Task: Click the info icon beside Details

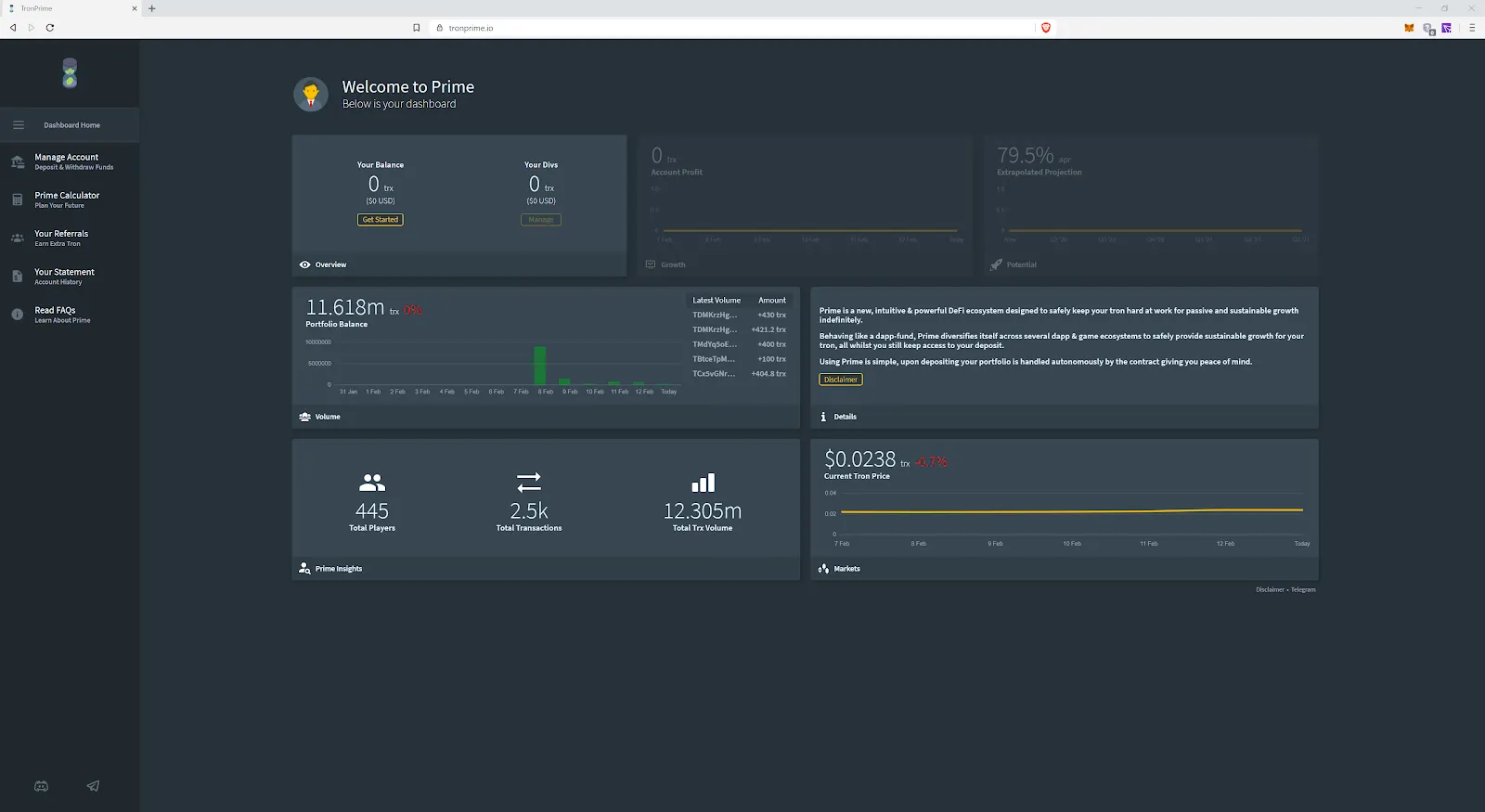Action: [823, 417]
